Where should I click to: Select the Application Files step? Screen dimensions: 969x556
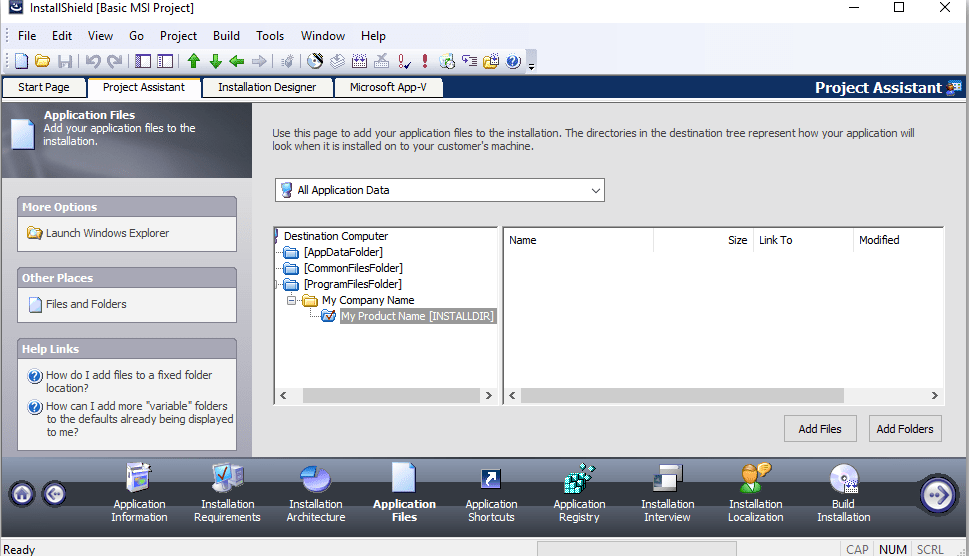[x=404, y=492]
